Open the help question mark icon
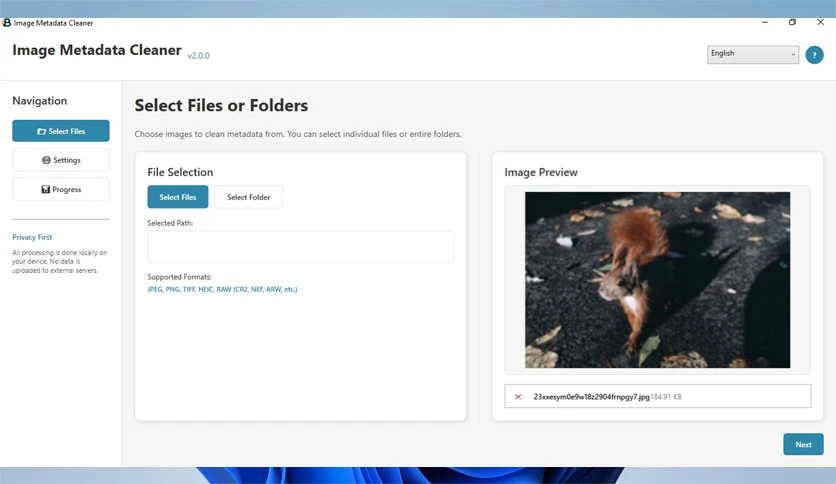Image resolution: width=836 pixels, height=484 pixels. pyautogui.click(x=814, y=55)
